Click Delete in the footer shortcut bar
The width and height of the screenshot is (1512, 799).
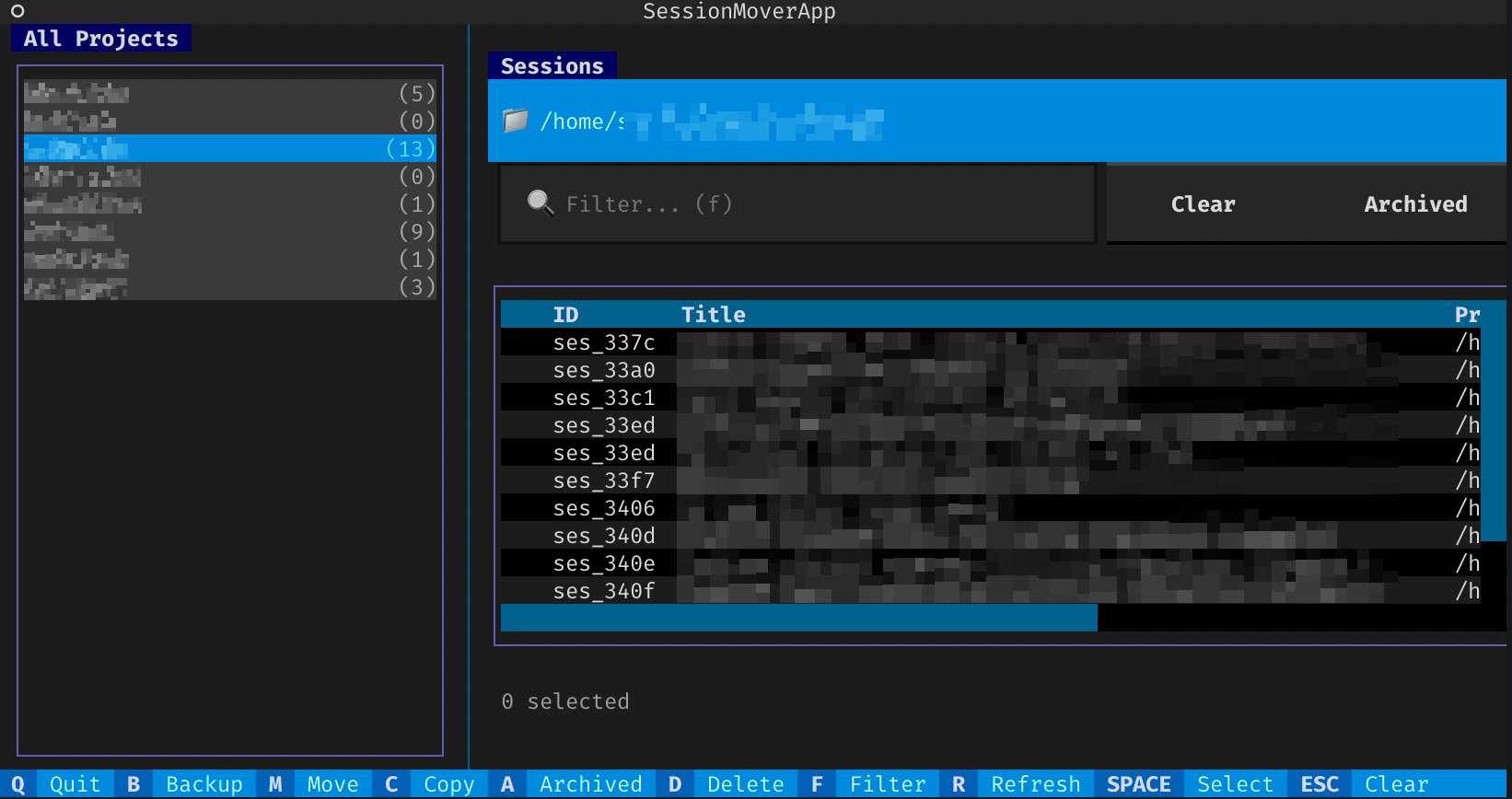pos(745,784)
